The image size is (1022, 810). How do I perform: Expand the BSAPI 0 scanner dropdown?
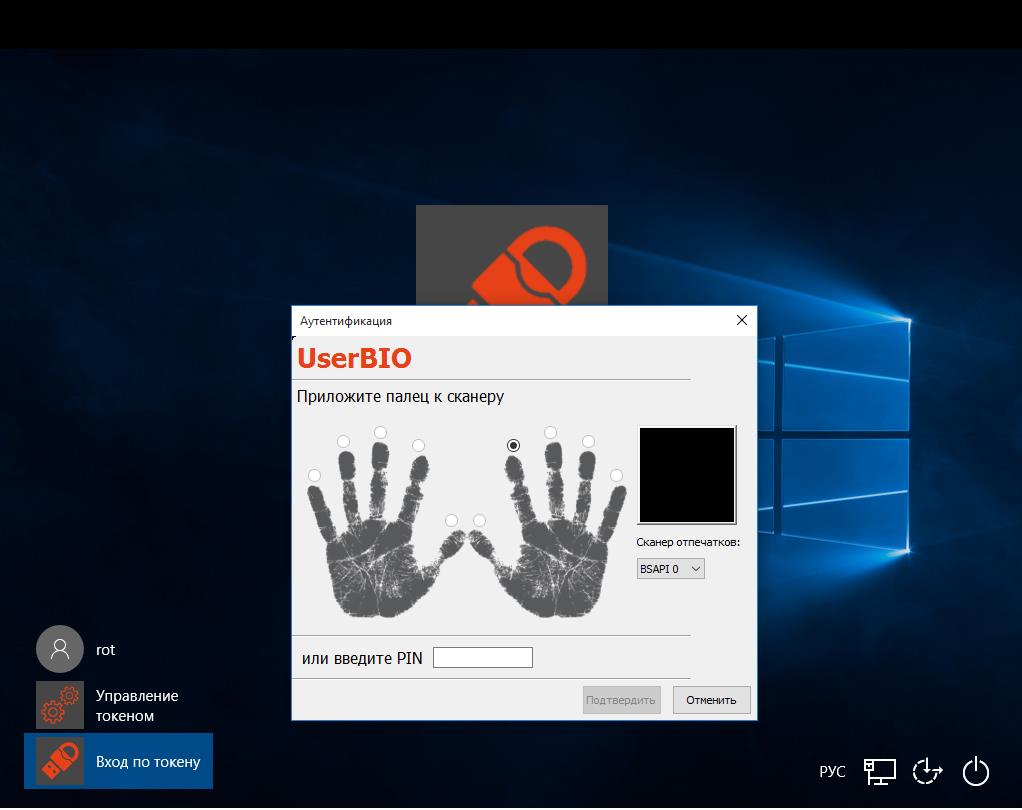click(671, 569)
